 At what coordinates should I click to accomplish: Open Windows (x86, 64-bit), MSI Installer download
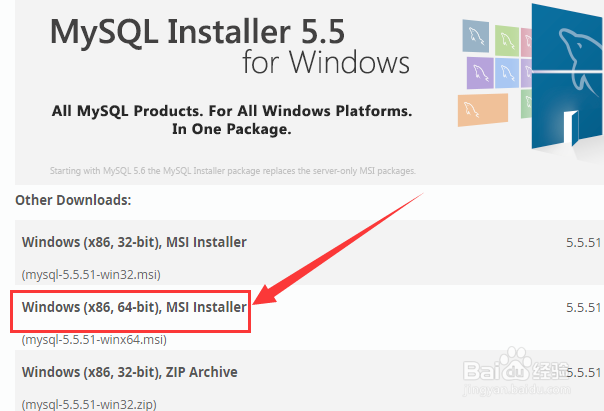[x=134, y=307]
